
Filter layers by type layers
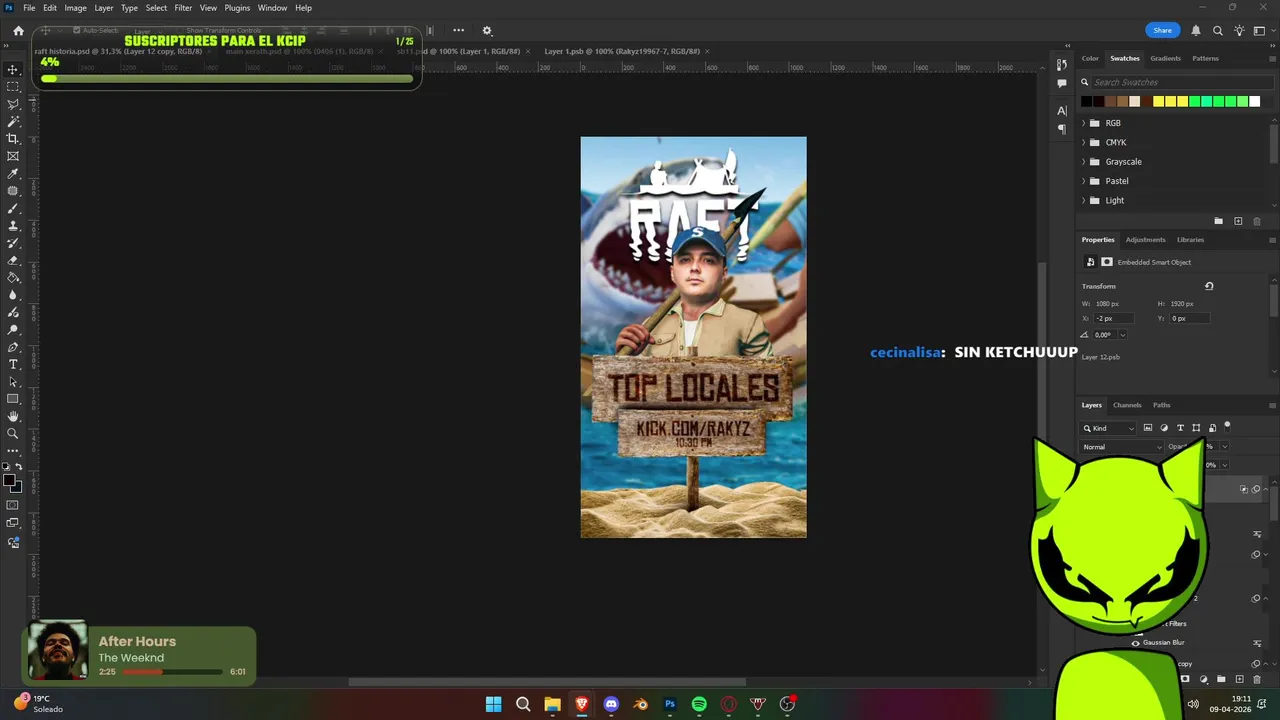coord(1180,428)
